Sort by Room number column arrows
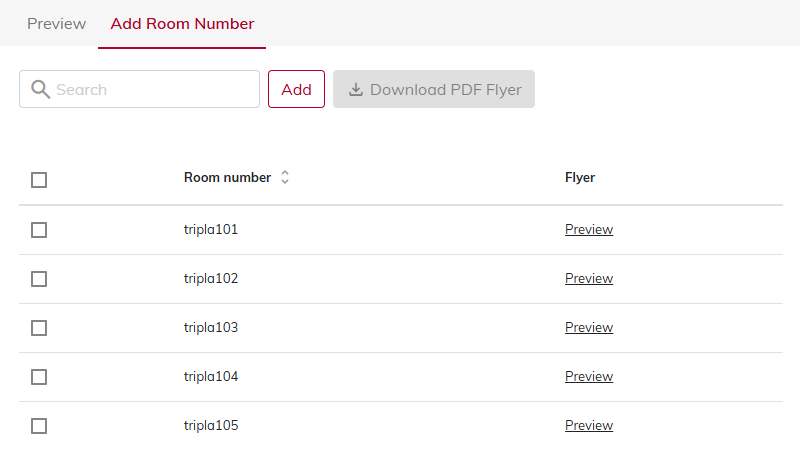 click(x=285, y=178)
